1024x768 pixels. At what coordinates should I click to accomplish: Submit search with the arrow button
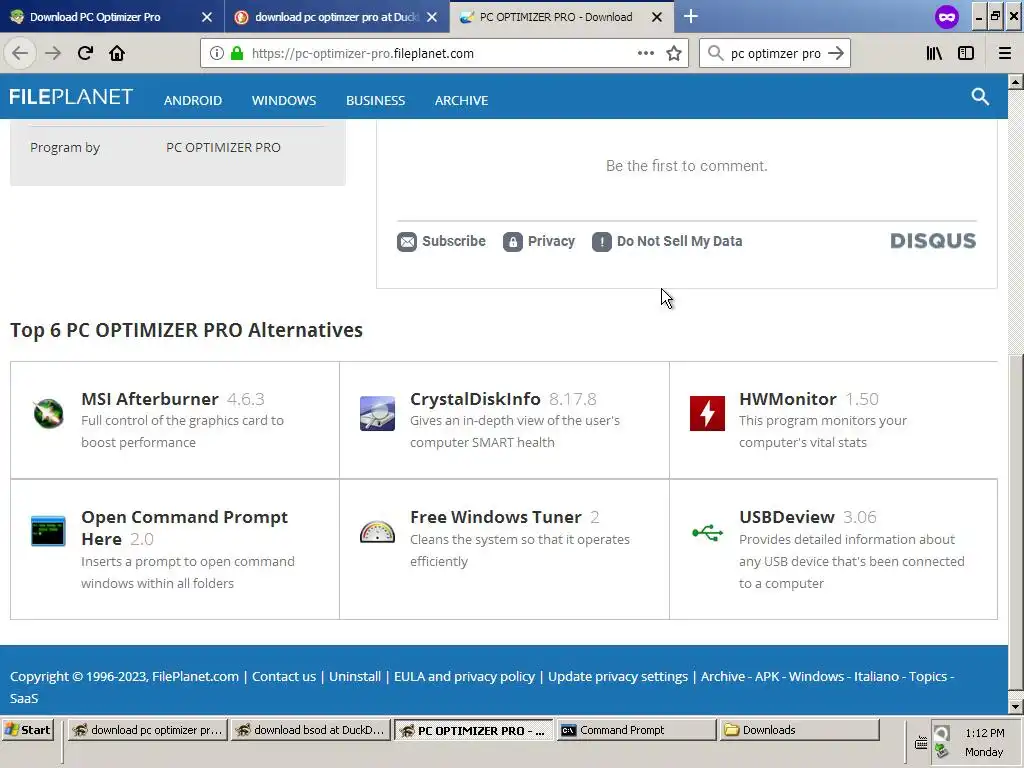[836, 53]
